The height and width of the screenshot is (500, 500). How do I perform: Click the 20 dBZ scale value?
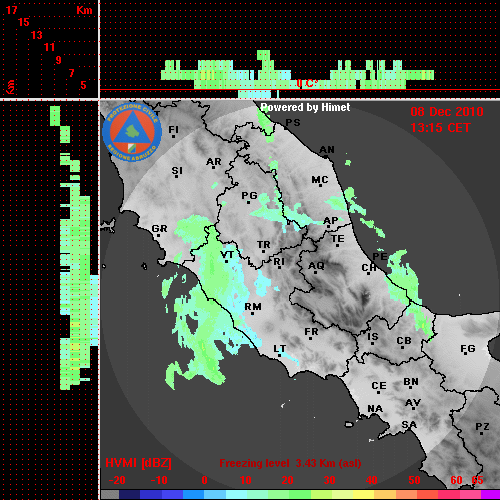287,480
